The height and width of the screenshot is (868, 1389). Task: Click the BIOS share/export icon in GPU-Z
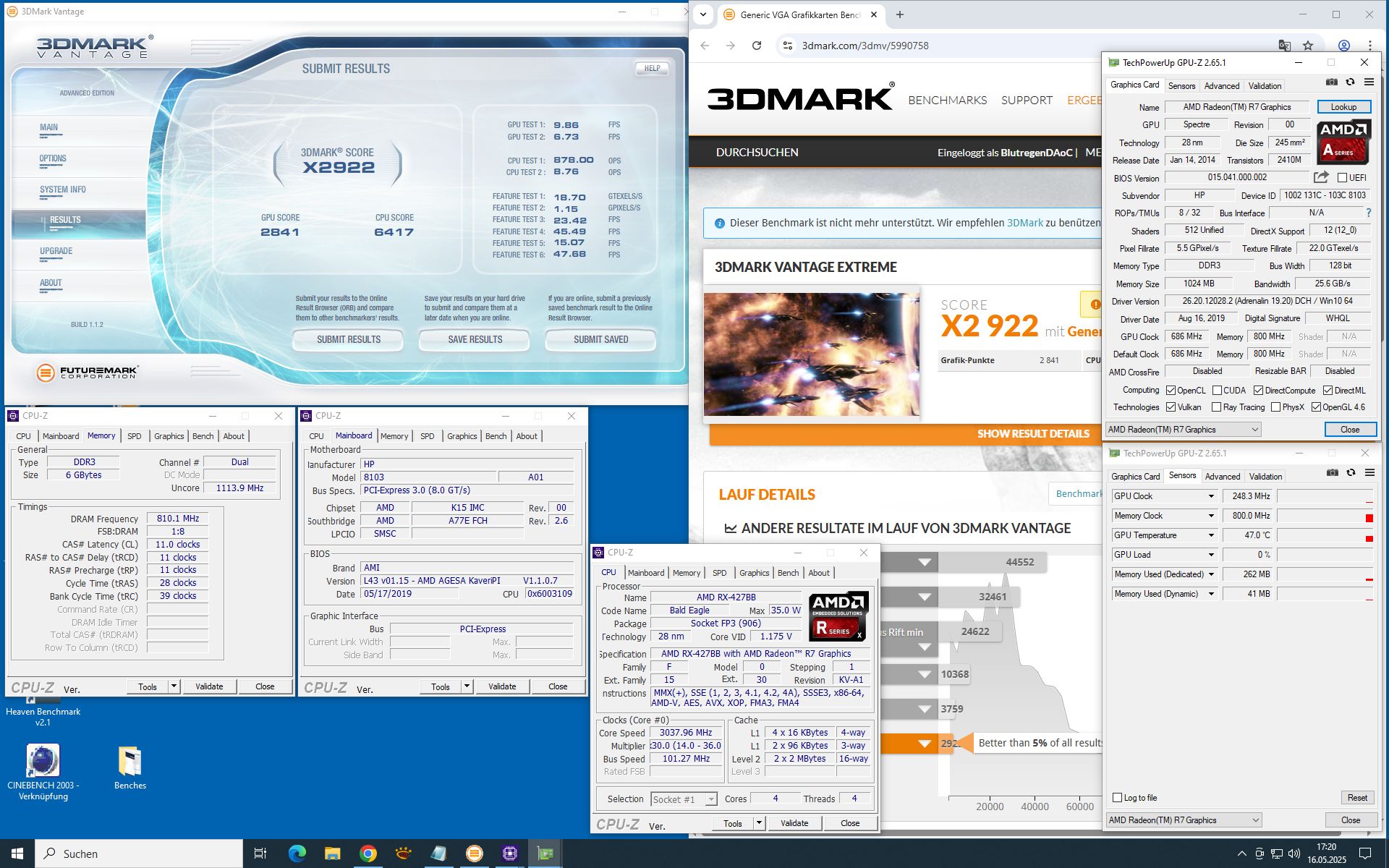pos(1321,177)
